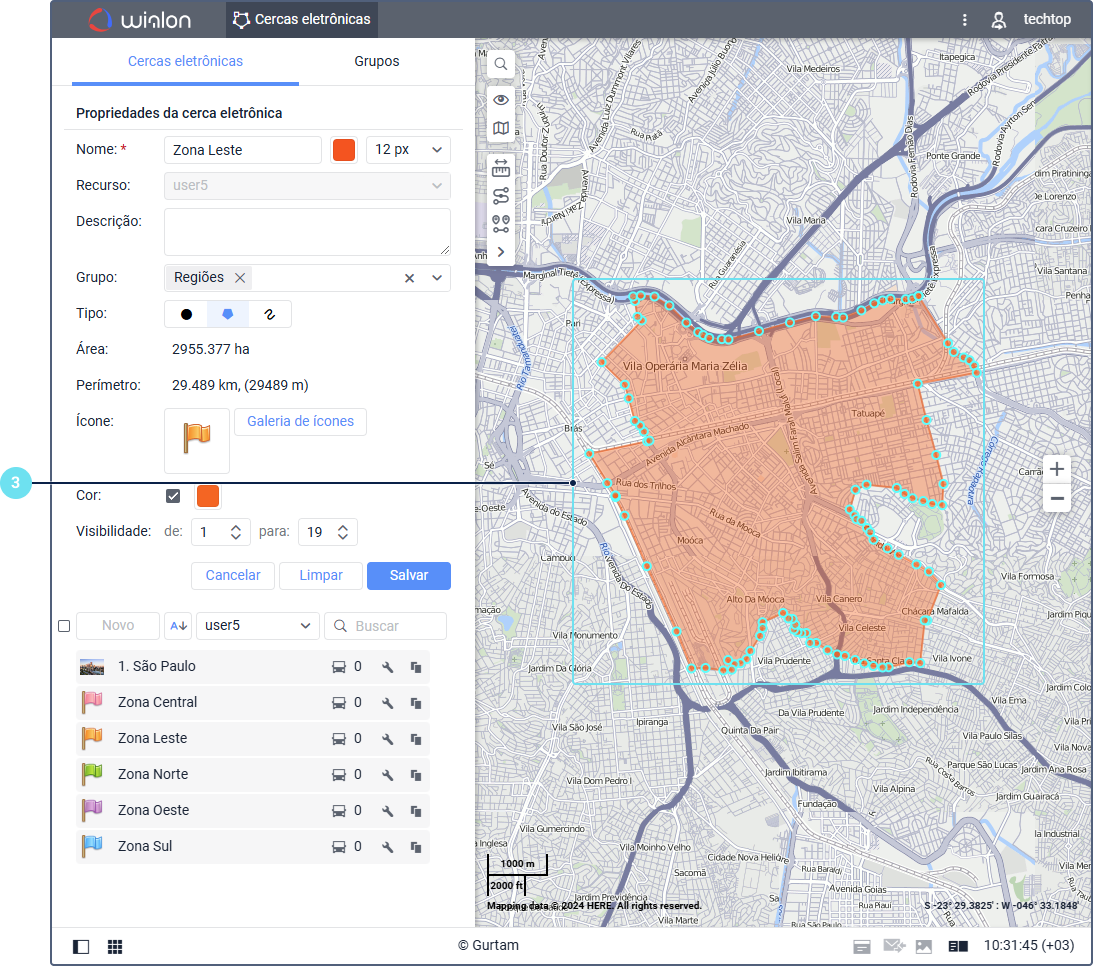Image resolution: width=1093 pixels, height=966 pixels.
Task: Click the orange swatch beside Nome
Action: [x=344, y=150]
